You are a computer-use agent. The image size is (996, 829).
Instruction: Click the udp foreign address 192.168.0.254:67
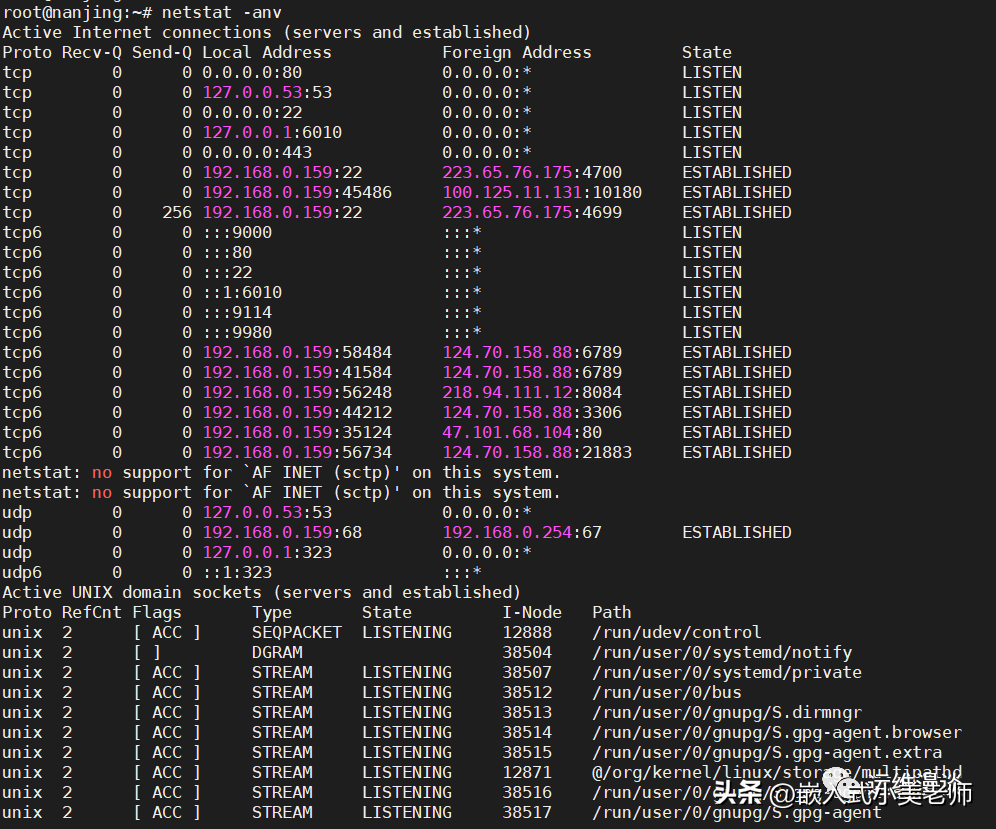pyautogui.click(x=522, y=532)
